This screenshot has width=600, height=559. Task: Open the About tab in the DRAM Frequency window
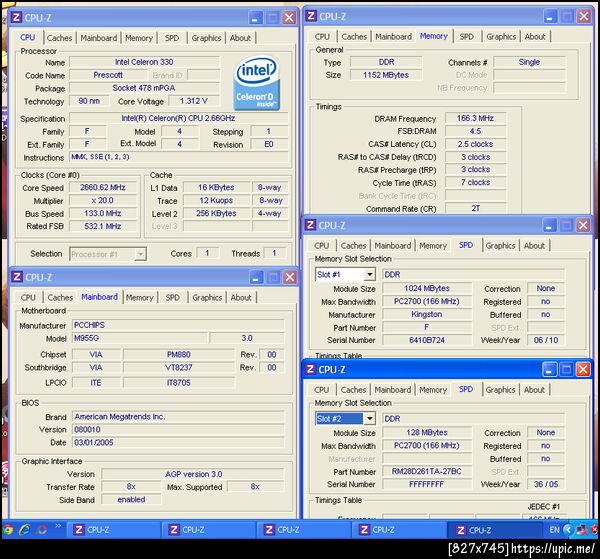[x=535, y=37]
